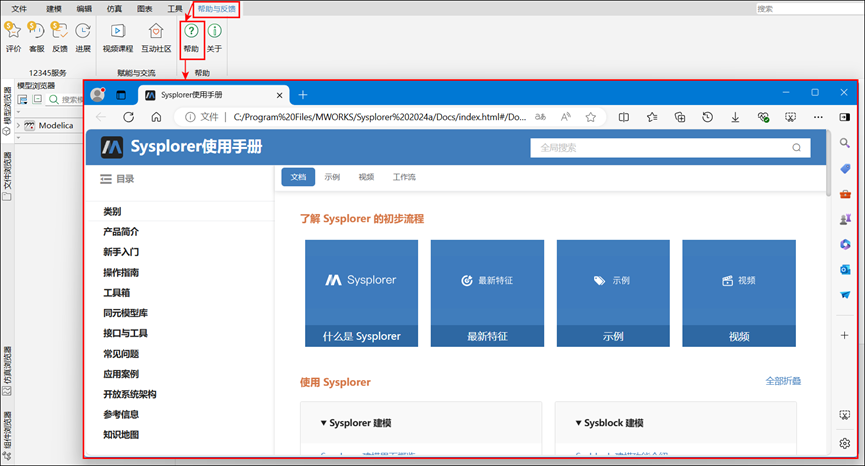The height and width of the screenshot is (466, 865).
Task: Click the Sysplorer manual logo
Action: tap(112, 147)
